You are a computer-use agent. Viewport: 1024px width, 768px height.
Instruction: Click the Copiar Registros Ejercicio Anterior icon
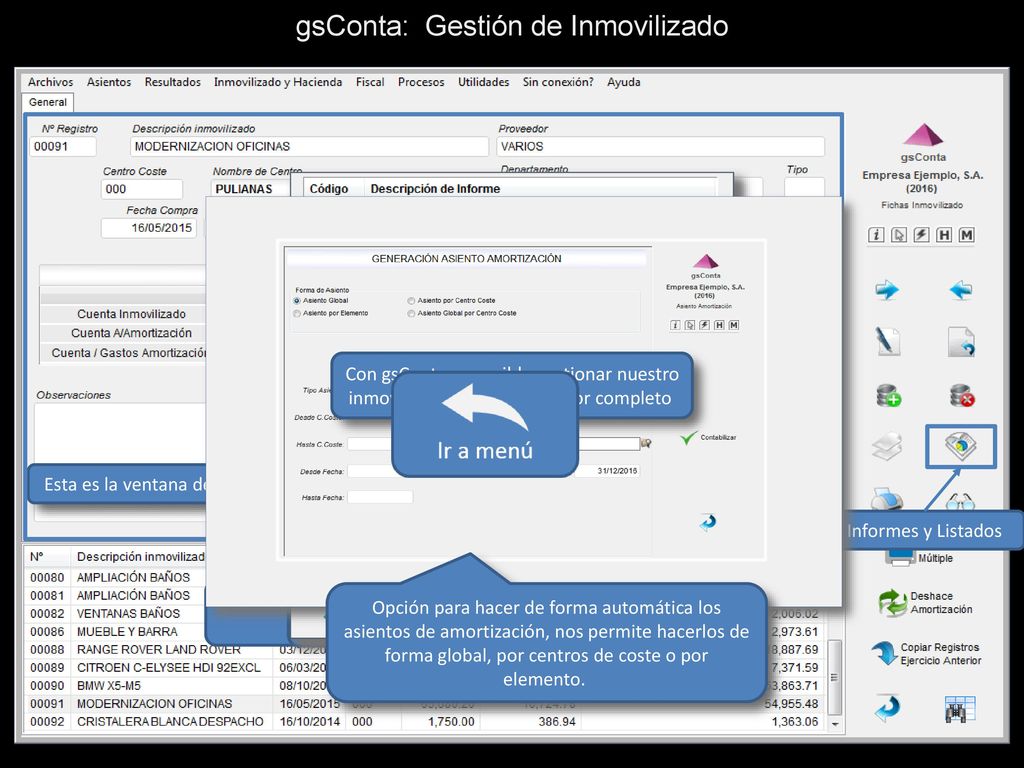click(x=885, y=653)
